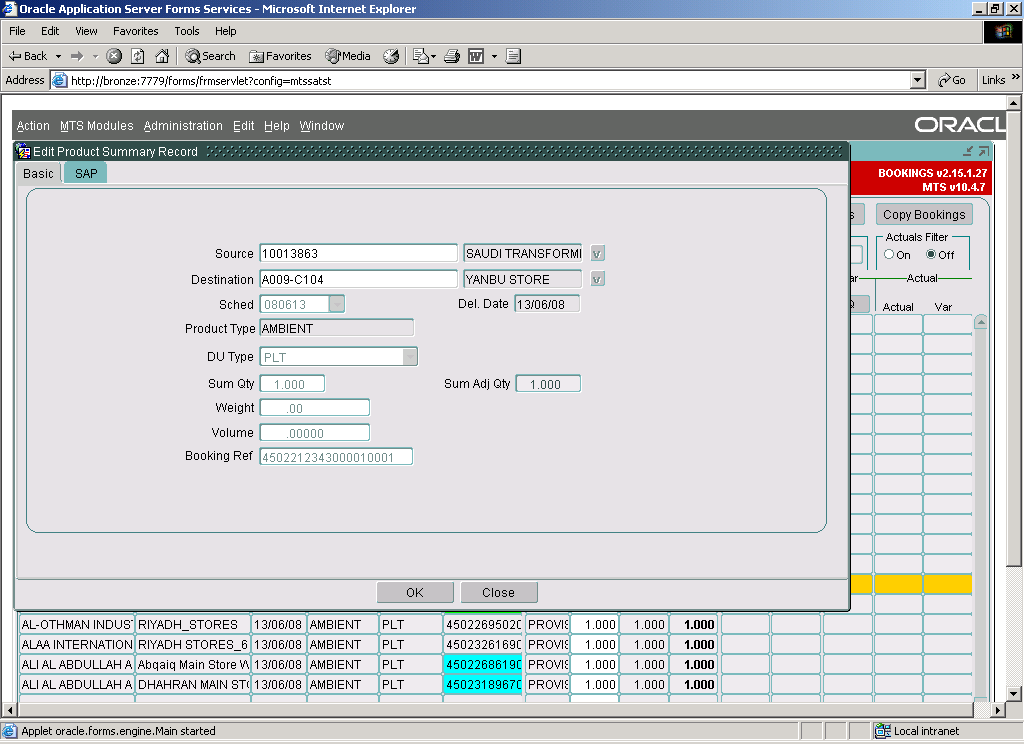This screenshot has height=744, width=1024.
Task: Click the page icon beside Address URL
Action: tap(59, 80)
